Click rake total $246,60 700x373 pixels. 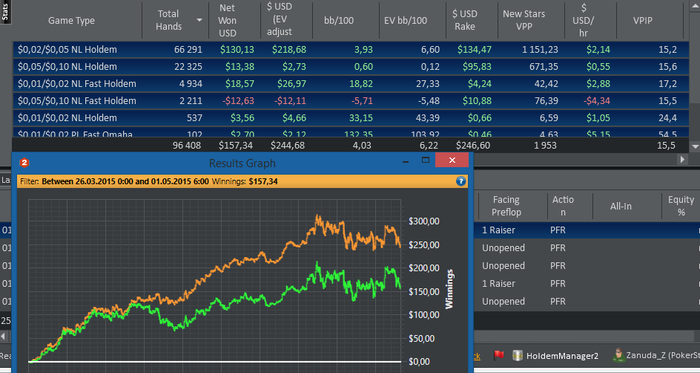[x=473, y=145]
